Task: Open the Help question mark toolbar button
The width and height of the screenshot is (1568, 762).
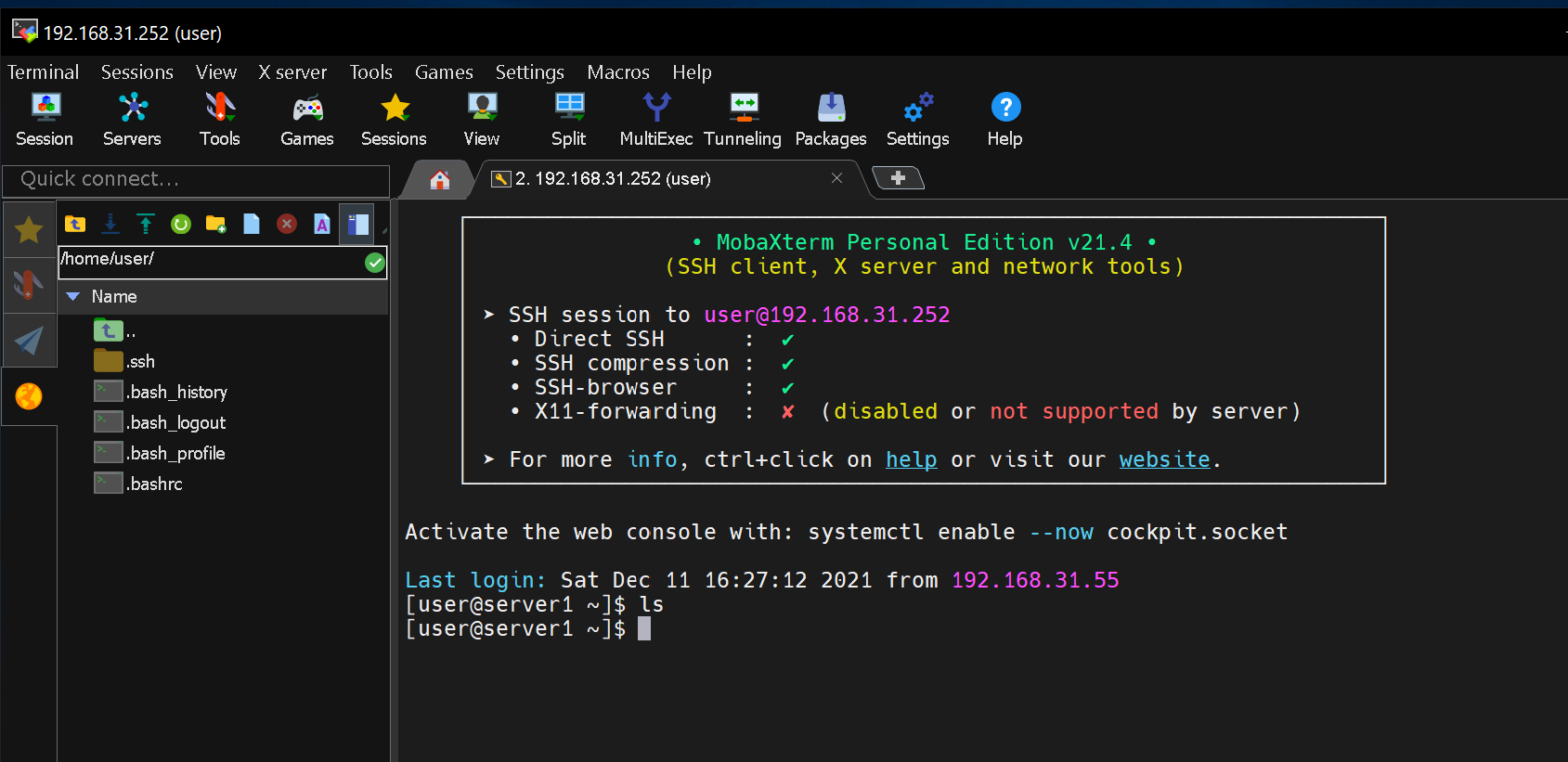Action: (x=1005, y=120)
